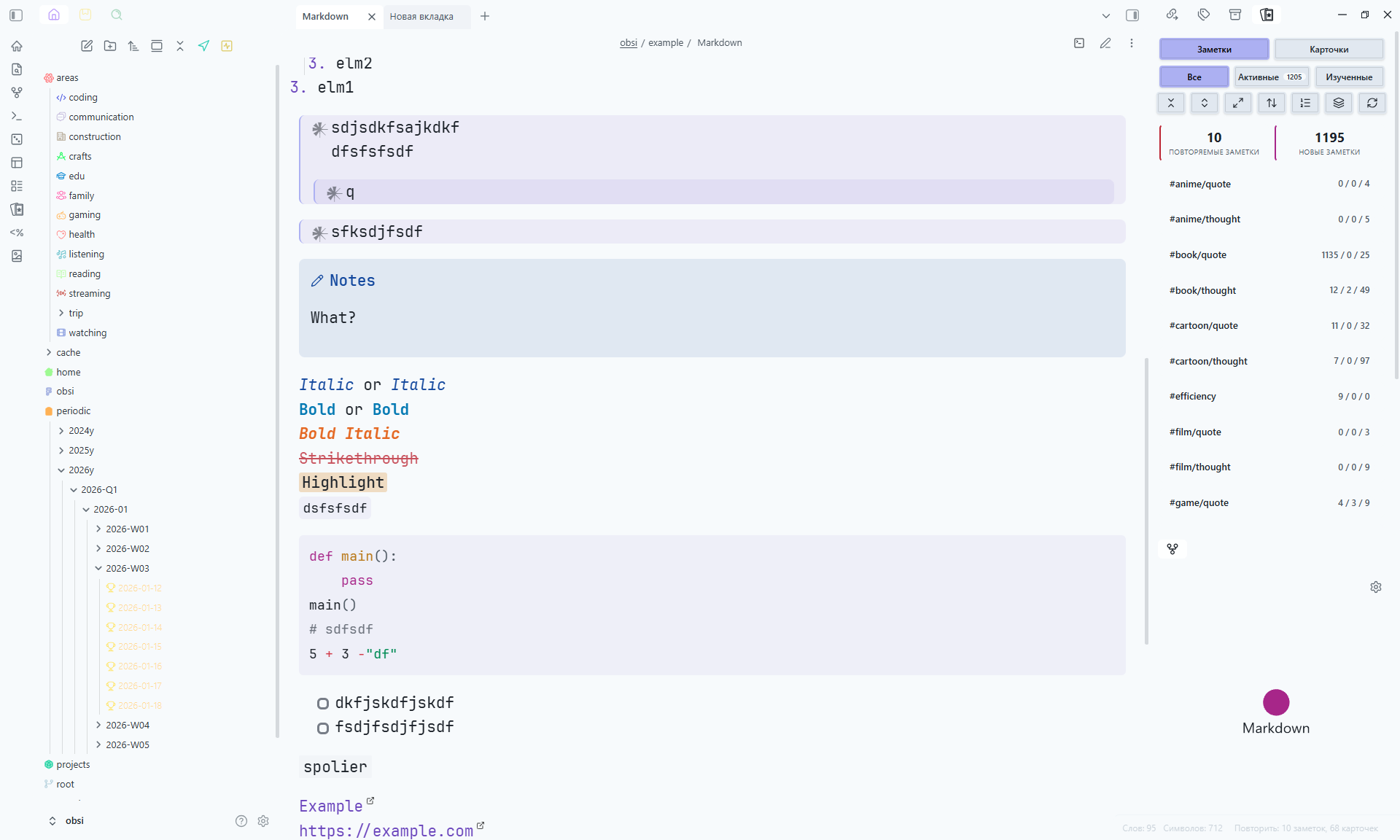Collapse all decks in the review panel
Screen dimensions: 1400x840
(1171, 103)
